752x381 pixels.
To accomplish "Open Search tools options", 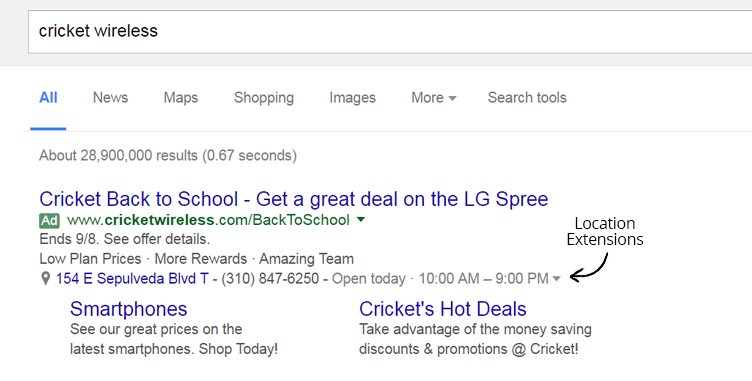I will point(527,97).
